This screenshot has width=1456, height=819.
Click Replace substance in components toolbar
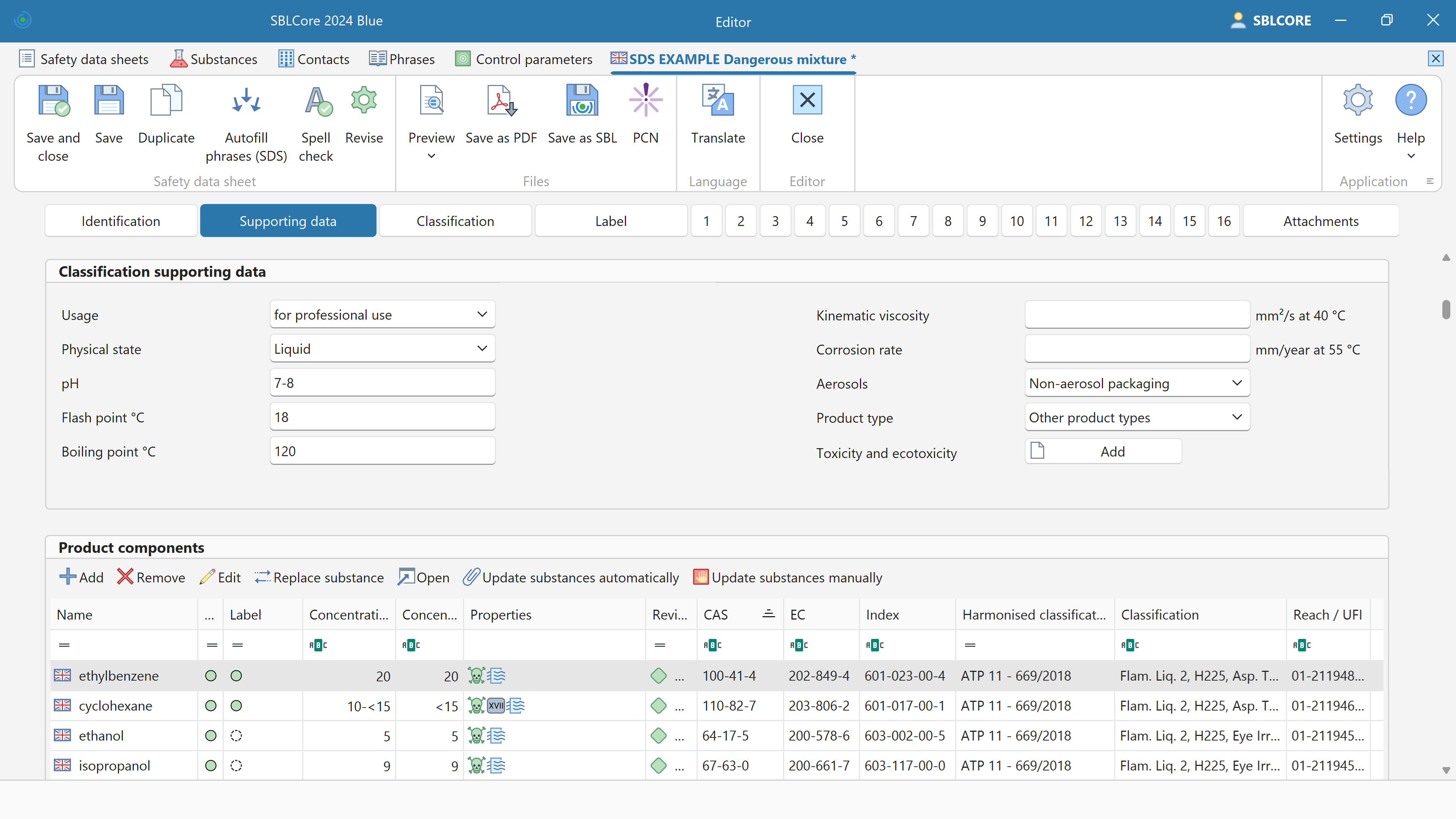coord(319,577)
